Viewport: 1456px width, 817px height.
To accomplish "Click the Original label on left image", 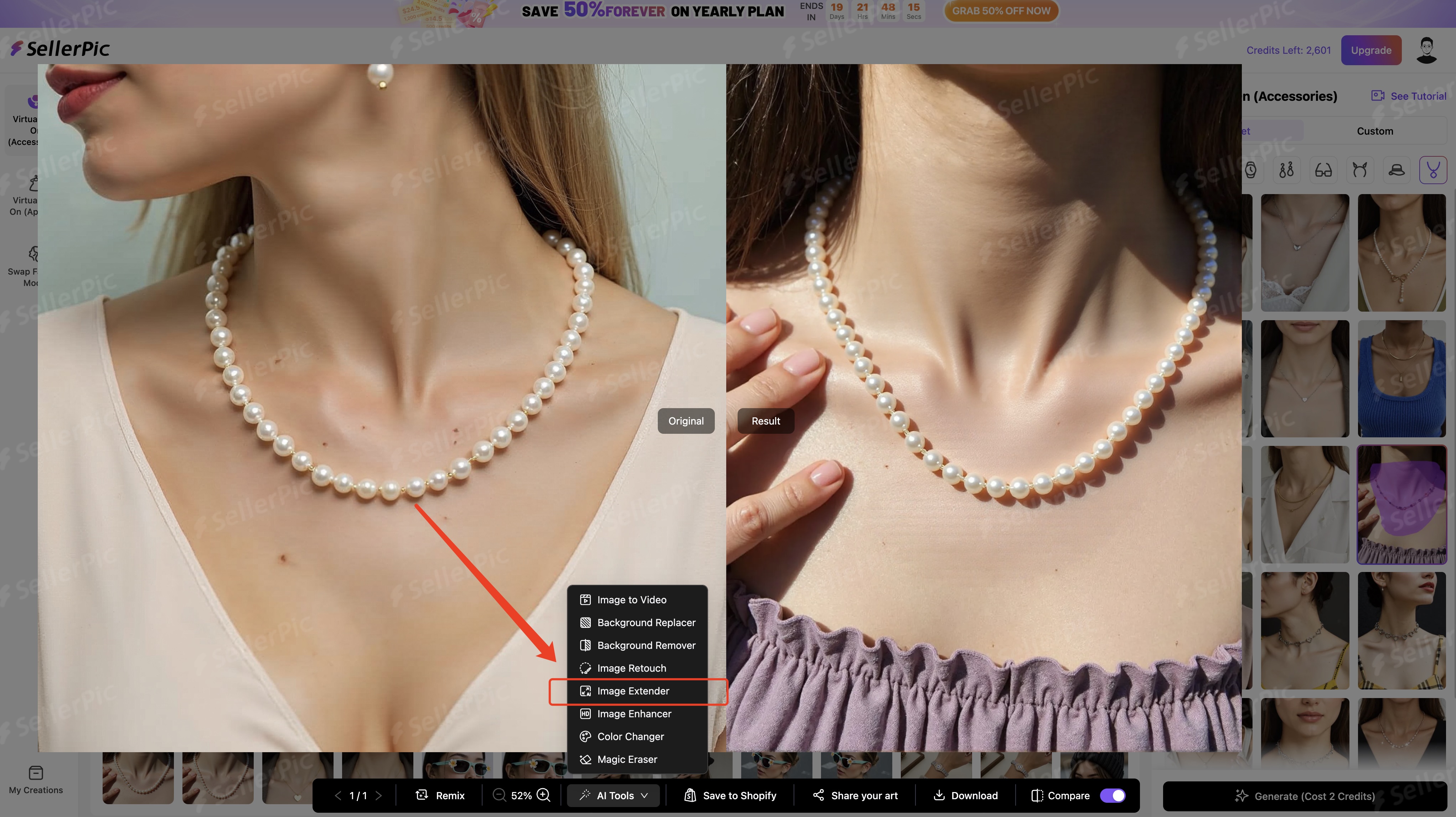I will pos(686,421).
